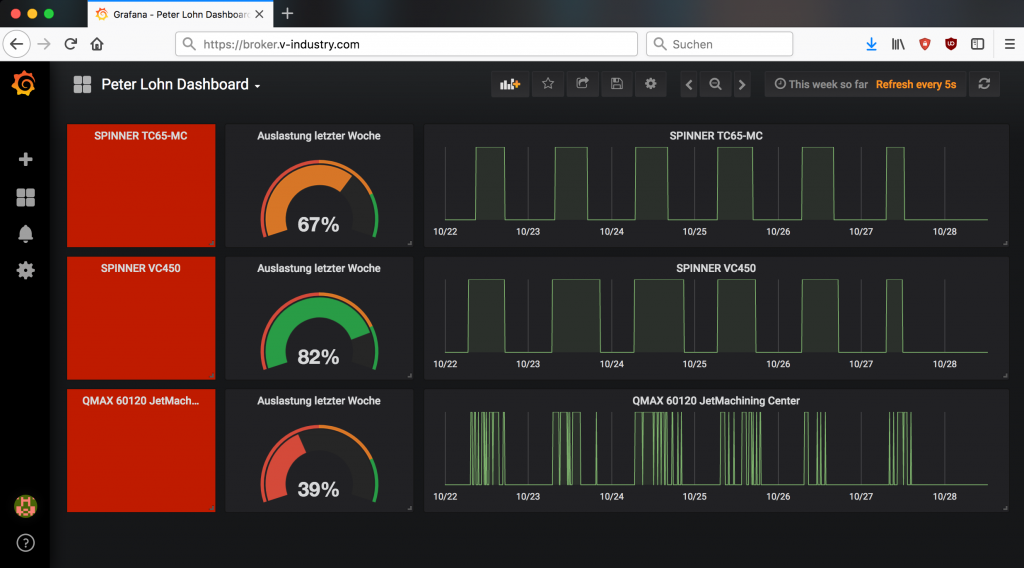Click the SPINNER VC450 red panel title
1024x568 pixels.
(140, 268)
